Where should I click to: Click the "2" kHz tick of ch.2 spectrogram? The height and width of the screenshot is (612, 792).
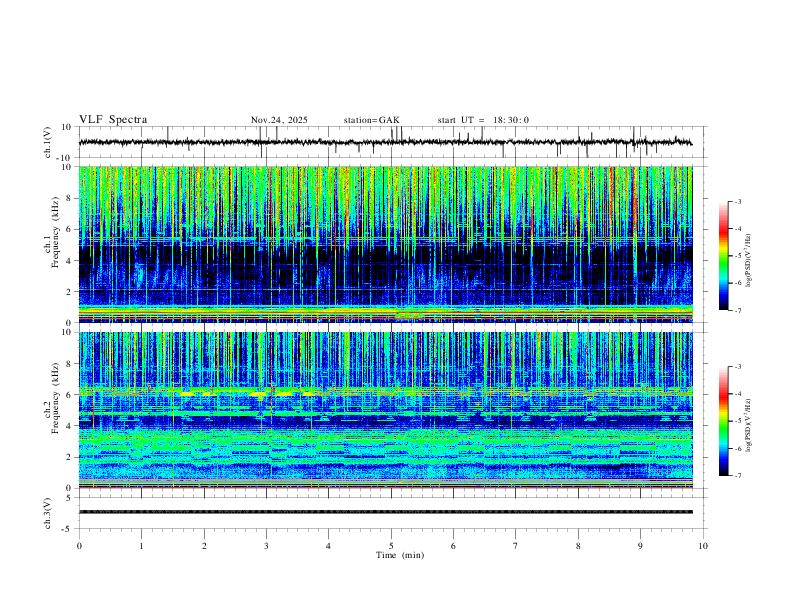(69, 457)
